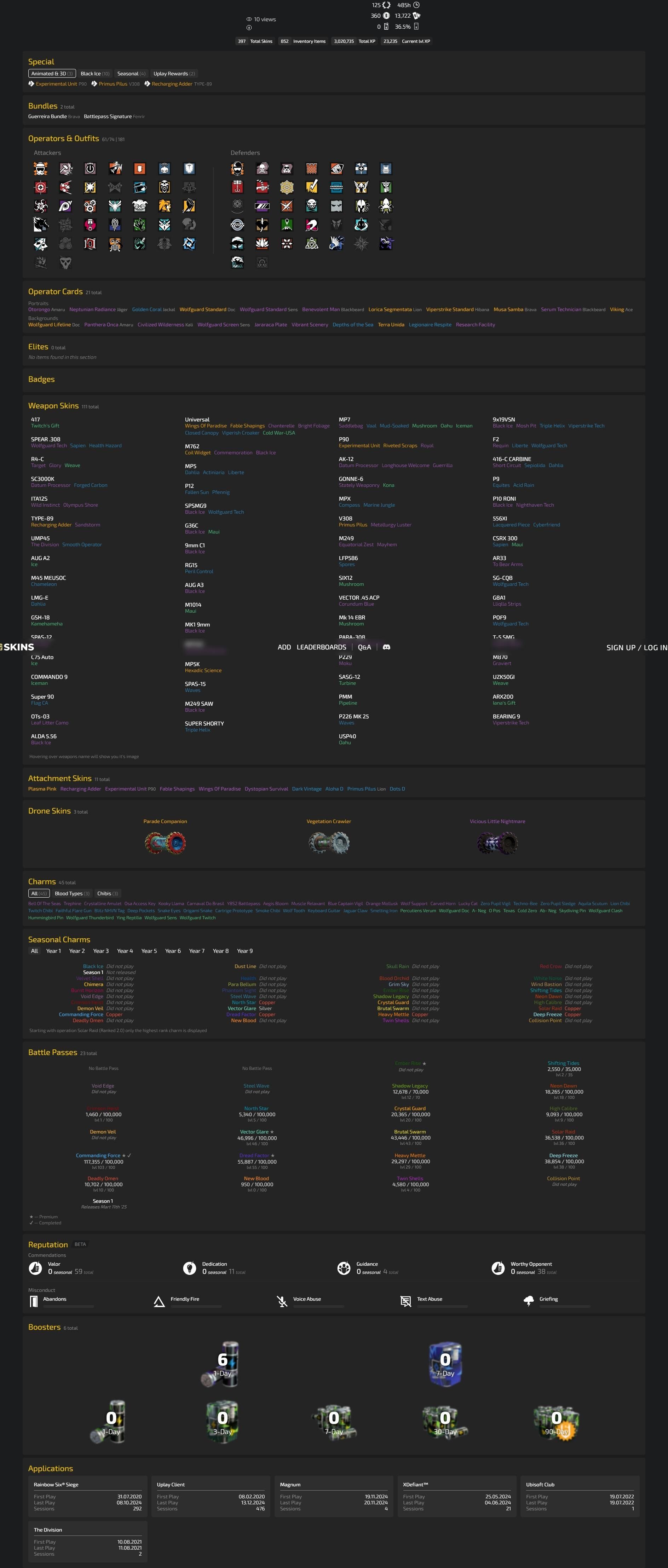Click the laurel wreath level icon near 125
Image resolution: width=668 pixels, height=1568 pixels.
coord(386,5)
